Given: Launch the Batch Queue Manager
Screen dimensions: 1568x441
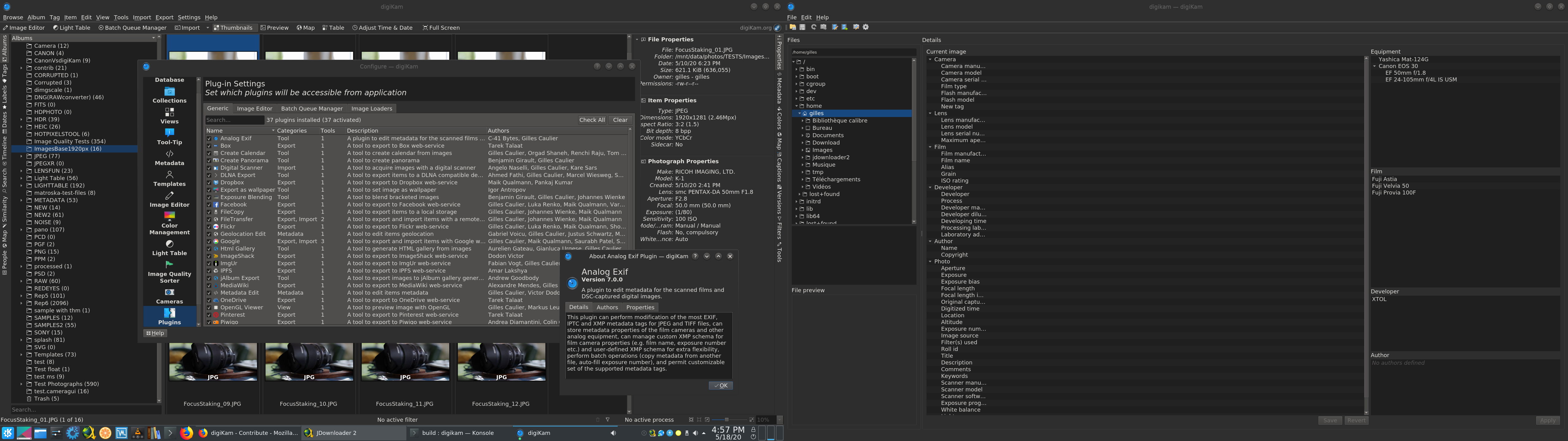Looking at the screenshot, I should [132, 28].
